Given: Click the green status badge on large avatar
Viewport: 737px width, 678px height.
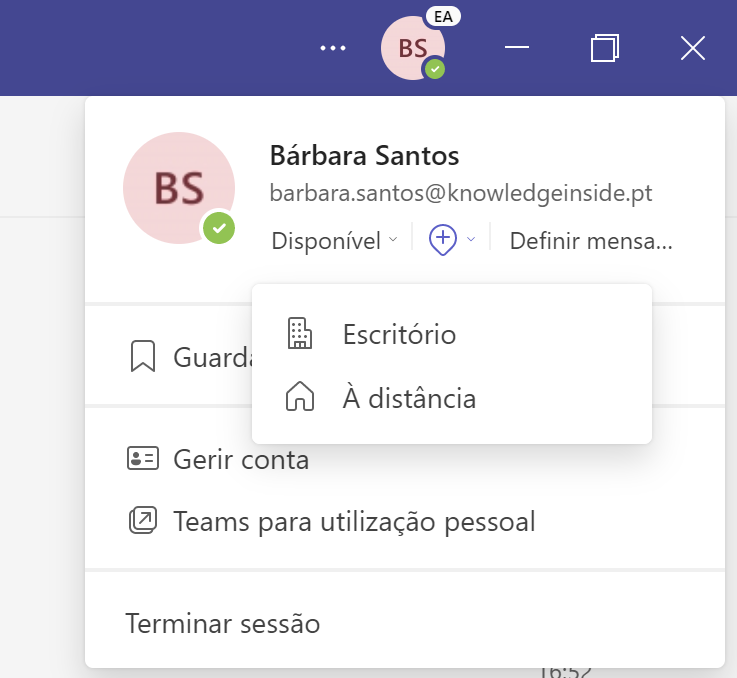Looking at the screenshot, I should [220, 228].
